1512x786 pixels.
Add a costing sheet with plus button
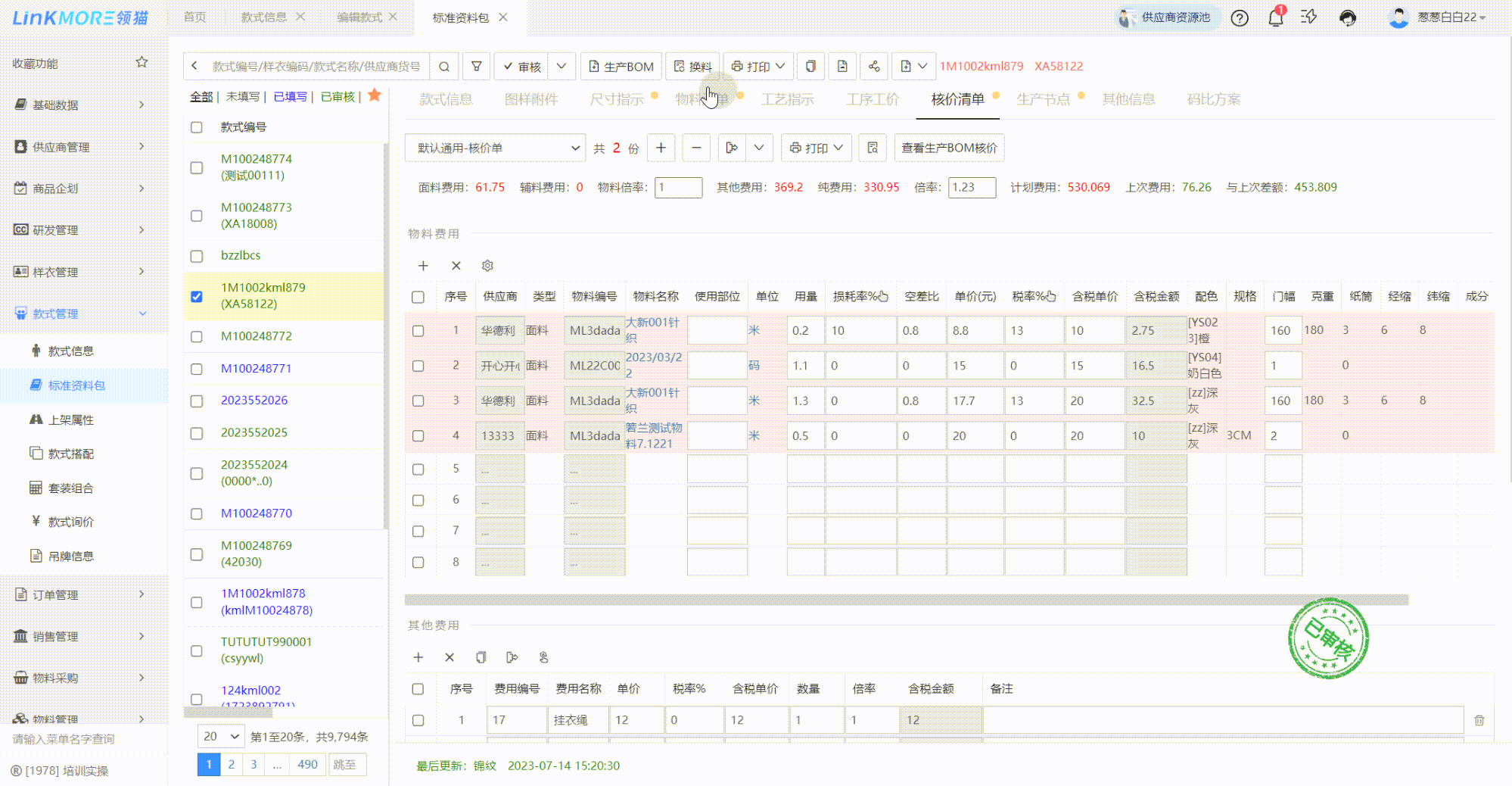661,148
